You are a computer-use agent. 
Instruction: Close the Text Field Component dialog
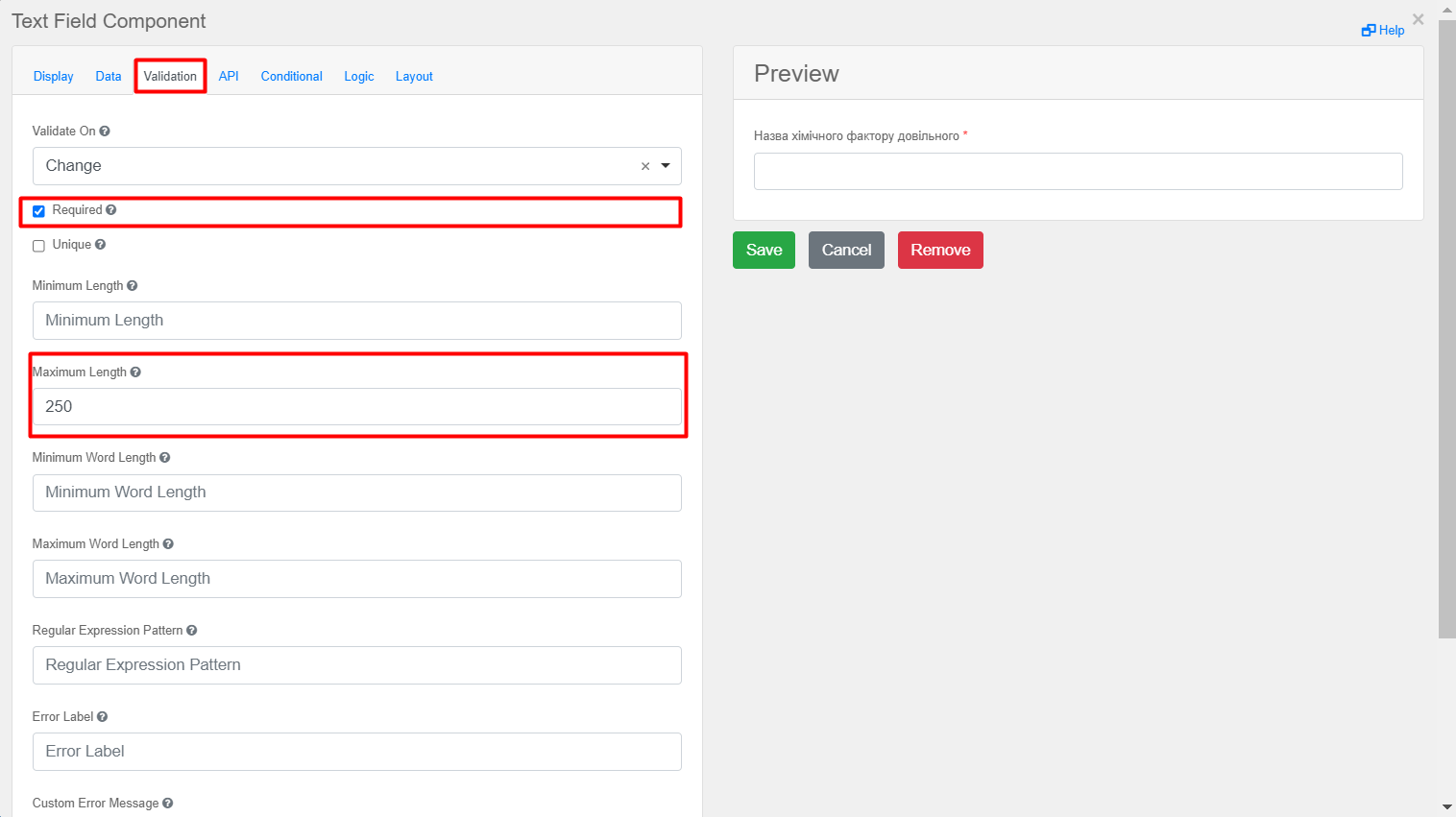1418,19
